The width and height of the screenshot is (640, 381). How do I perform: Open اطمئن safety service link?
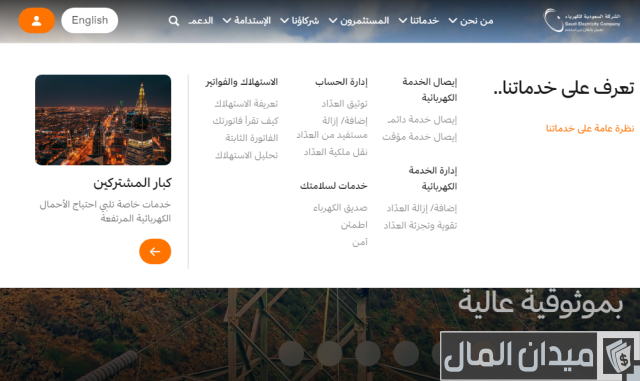tap(354, 225)
